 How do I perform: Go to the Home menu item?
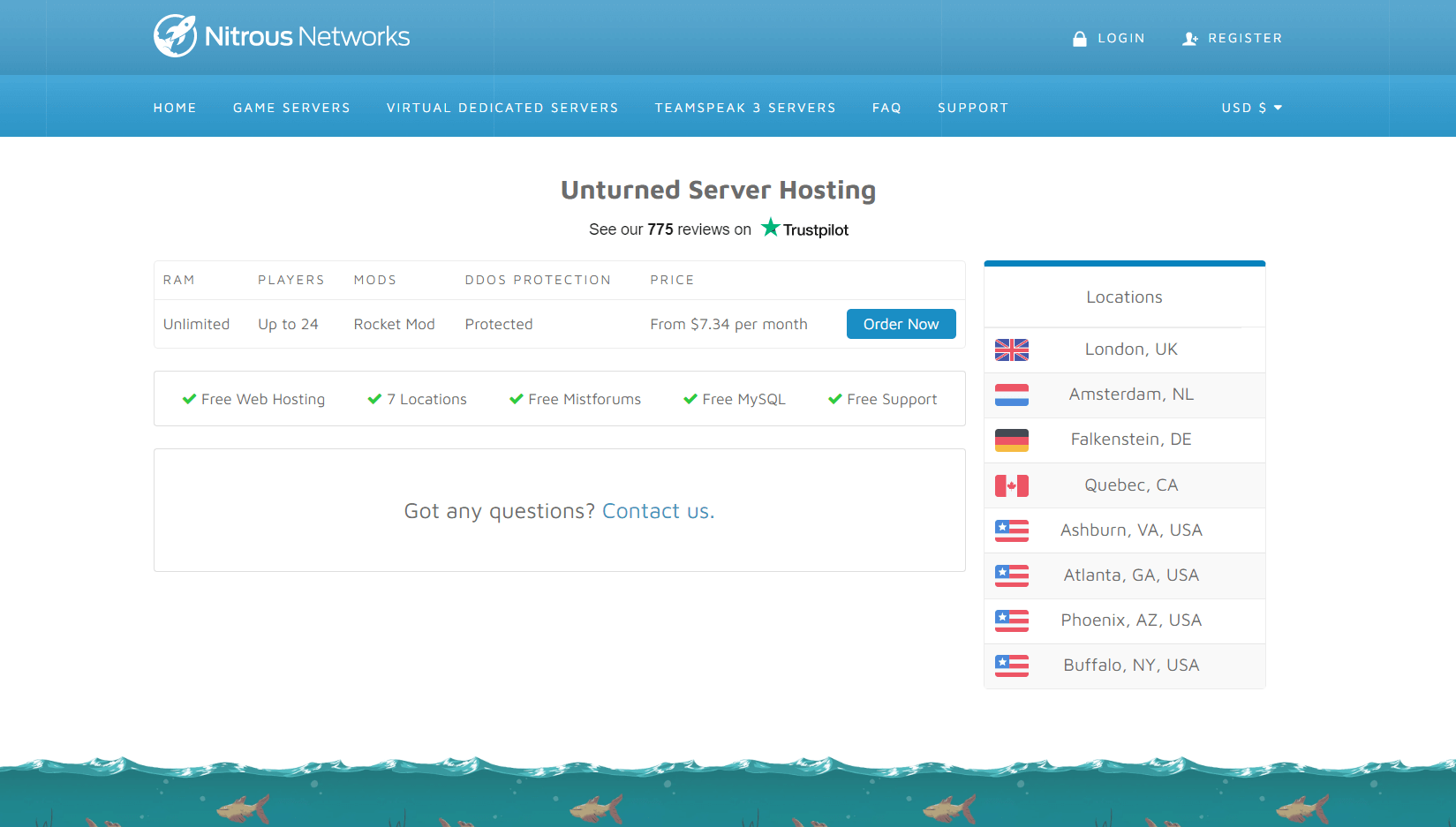point(175,108)
